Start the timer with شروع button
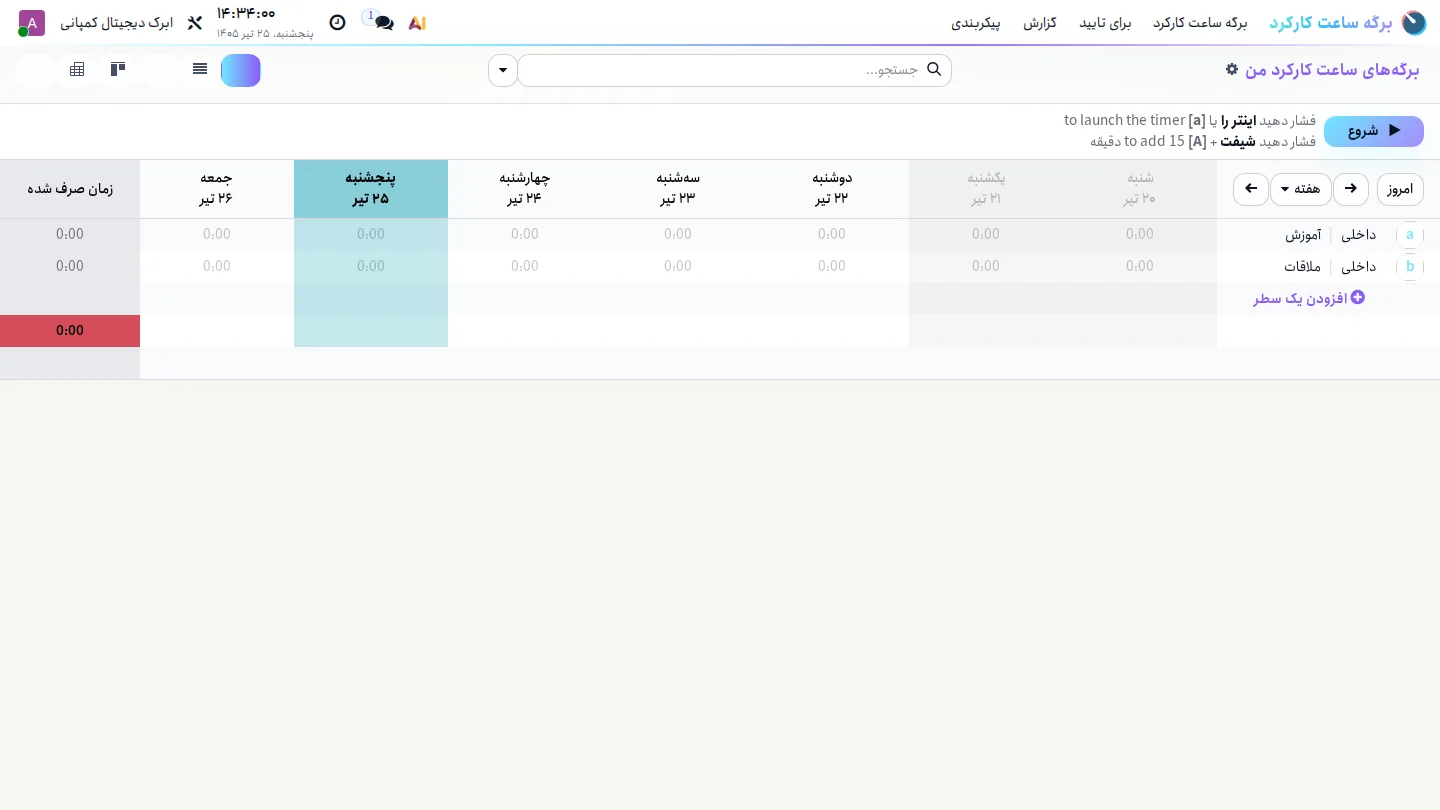Screen dimensions: 1440x810 1374,131
